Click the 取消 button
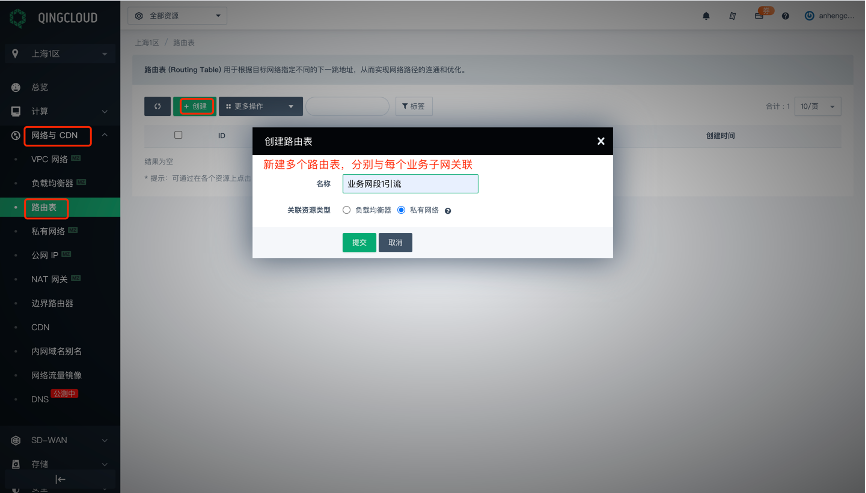The width and height of the screenshot is (866, 493). click(x=395, y=242)
